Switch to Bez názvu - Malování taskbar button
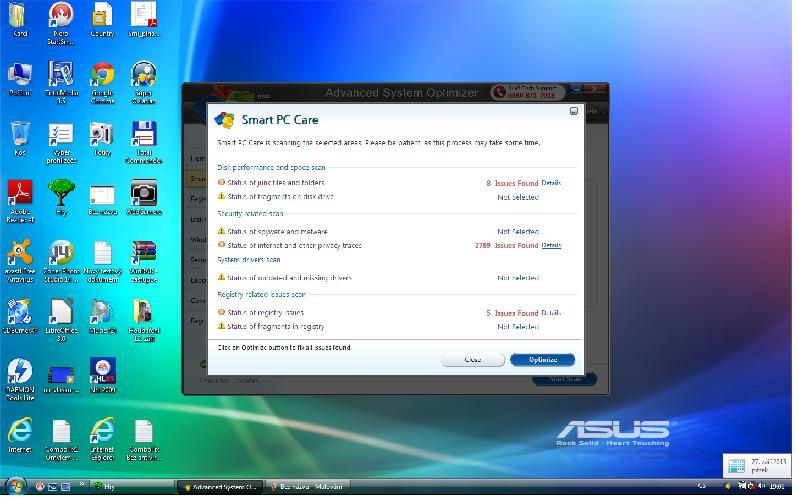Viewport: 798px width, 498px height. point(308,487)
